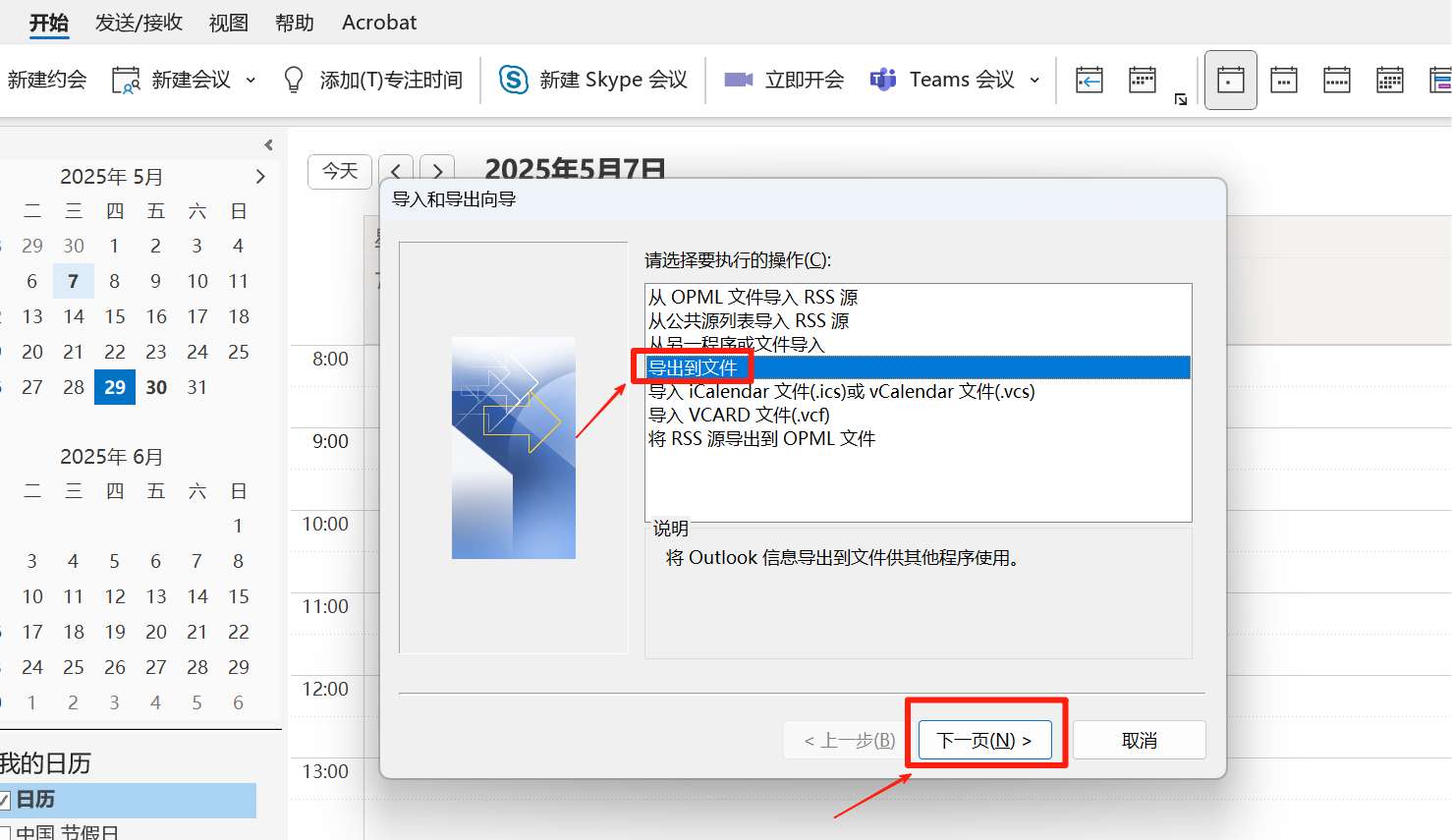The width and height of the screenshot is (1452, 840).
Task: Collapse the left calendar navigation pane
Action: coord(268,145)
